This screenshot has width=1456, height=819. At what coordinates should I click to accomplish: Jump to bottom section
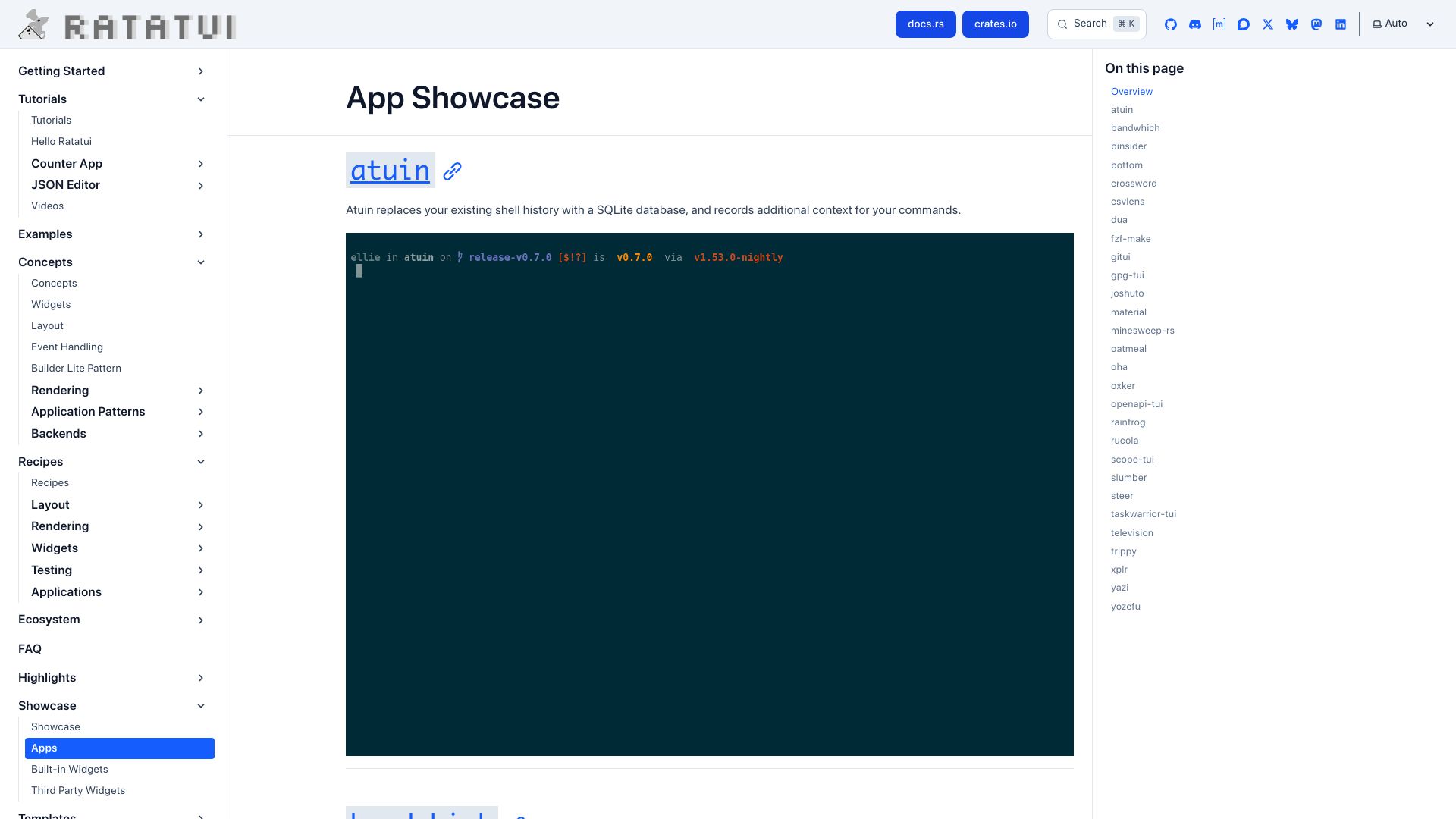1127,165
